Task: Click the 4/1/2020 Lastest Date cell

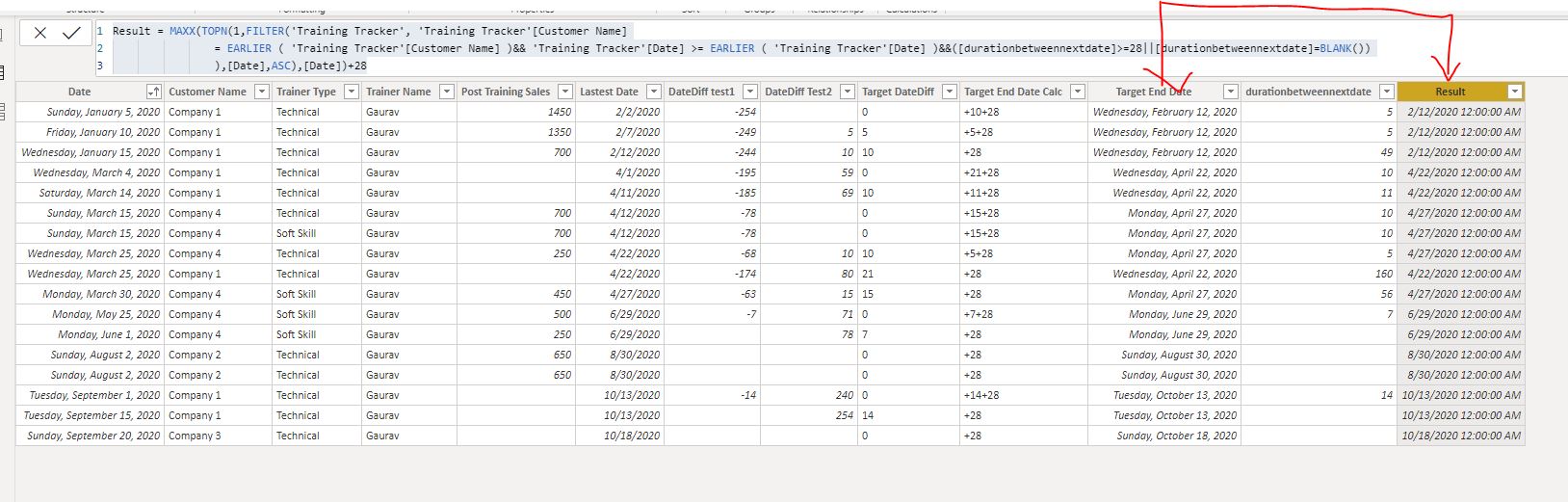Action: click(619, 172)
